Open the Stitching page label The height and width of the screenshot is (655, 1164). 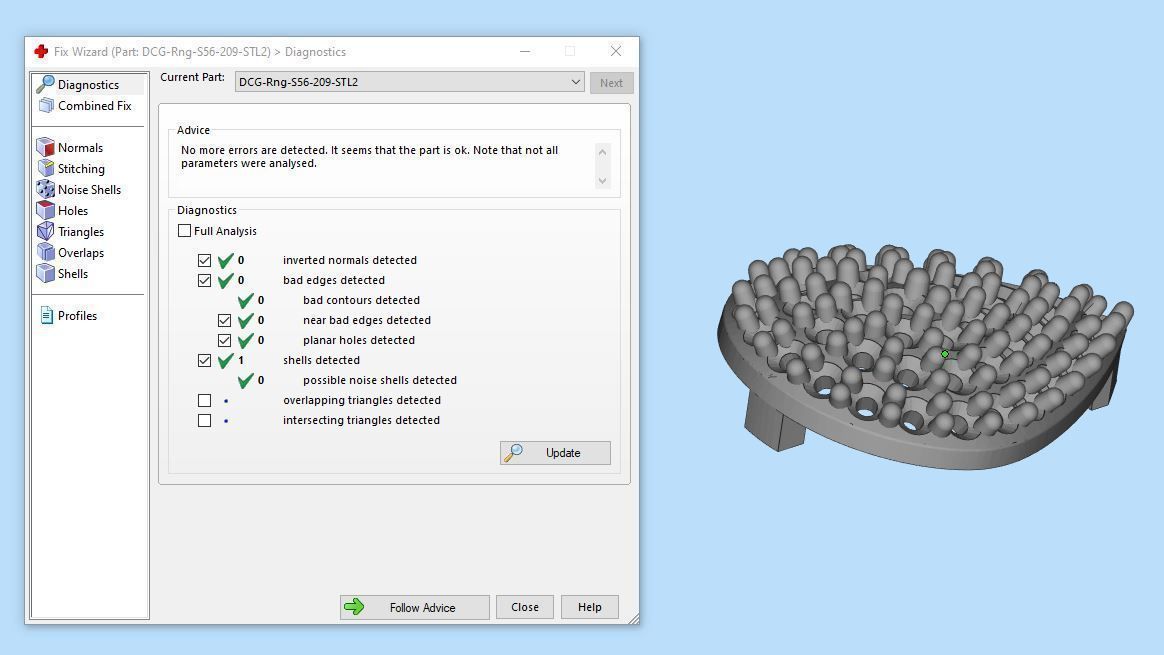[81, 169]
